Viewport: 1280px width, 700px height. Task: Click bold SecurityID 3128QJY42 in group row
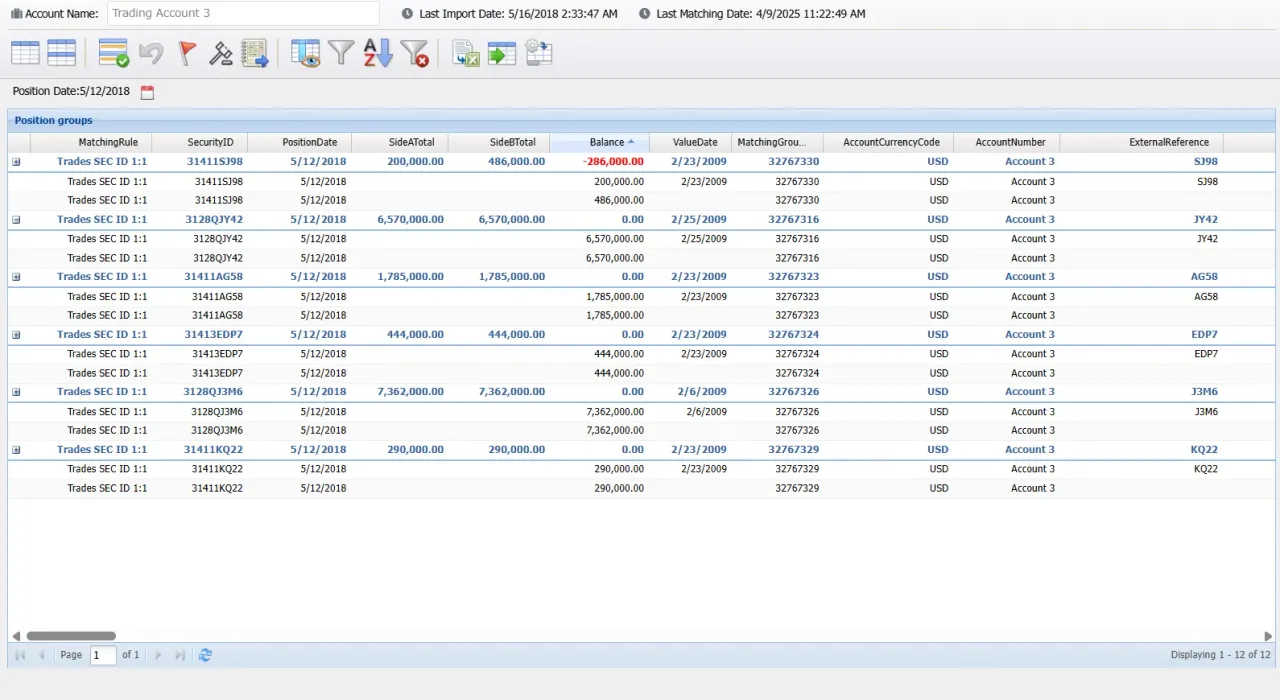click(214, 220)
